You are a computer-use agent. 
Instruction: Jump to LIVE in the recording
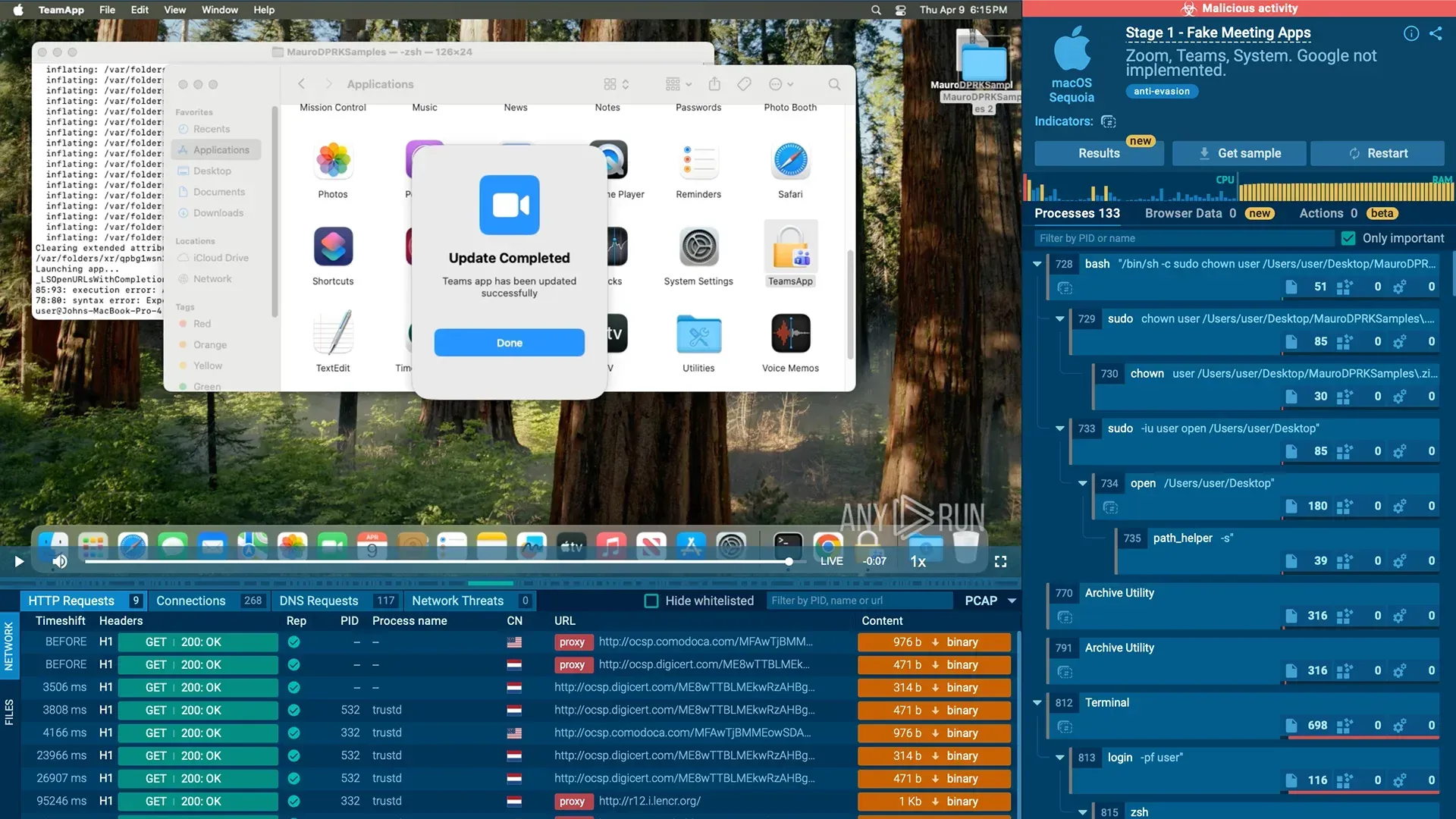(831, 561)
